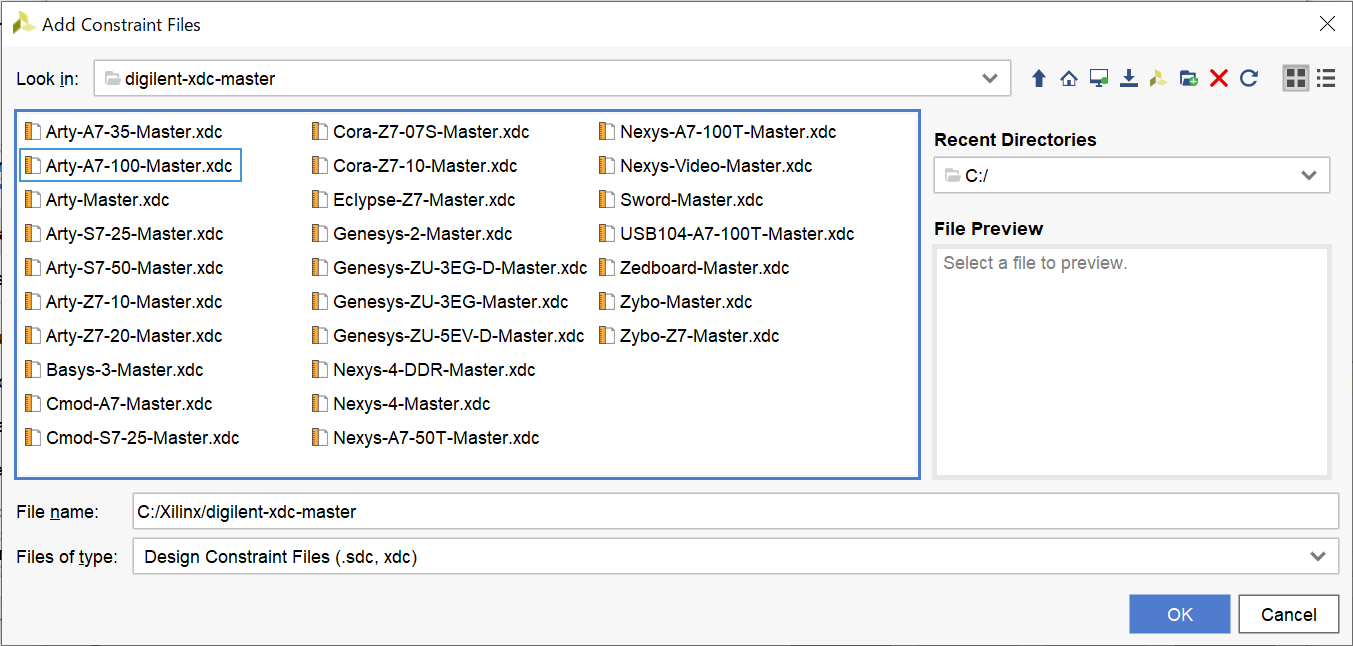1353x646 pixels.
Task: Select Cmod-S7-25-Master.xdc file
Action: coord(132,438)
